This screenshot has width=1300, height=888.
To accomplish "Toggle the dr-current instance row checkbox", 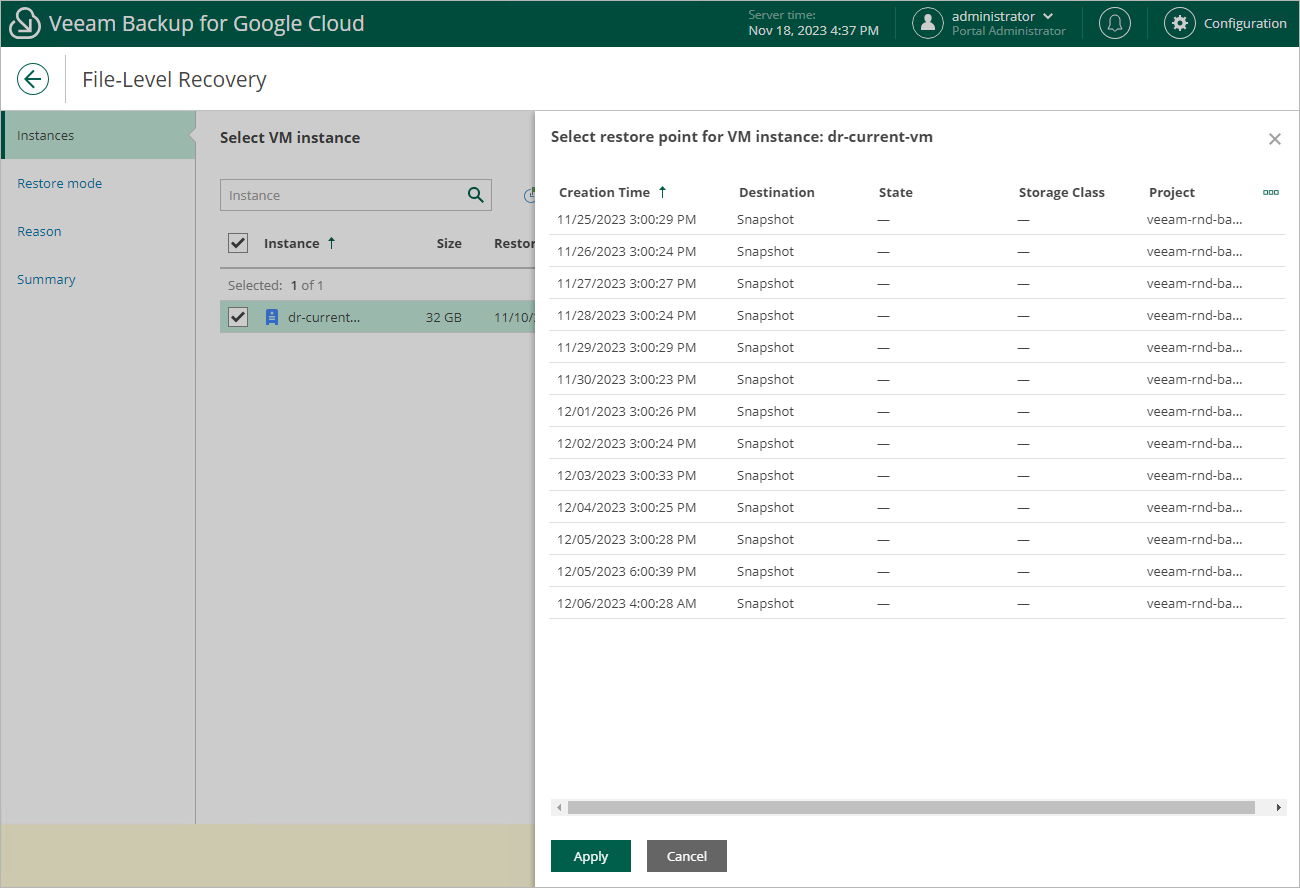I will click(x=238, y=317).
